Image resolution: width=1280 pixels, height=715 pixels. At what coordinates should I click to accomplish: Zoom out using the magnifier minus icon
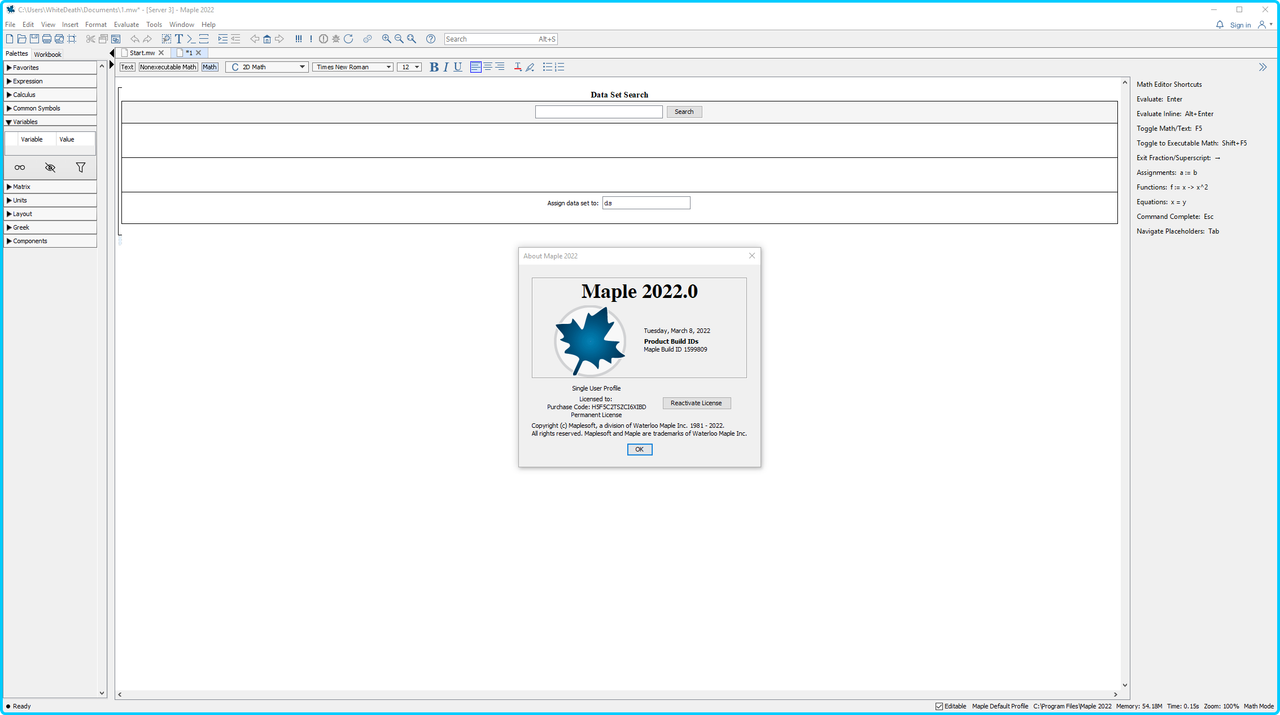tap(399, 39)
